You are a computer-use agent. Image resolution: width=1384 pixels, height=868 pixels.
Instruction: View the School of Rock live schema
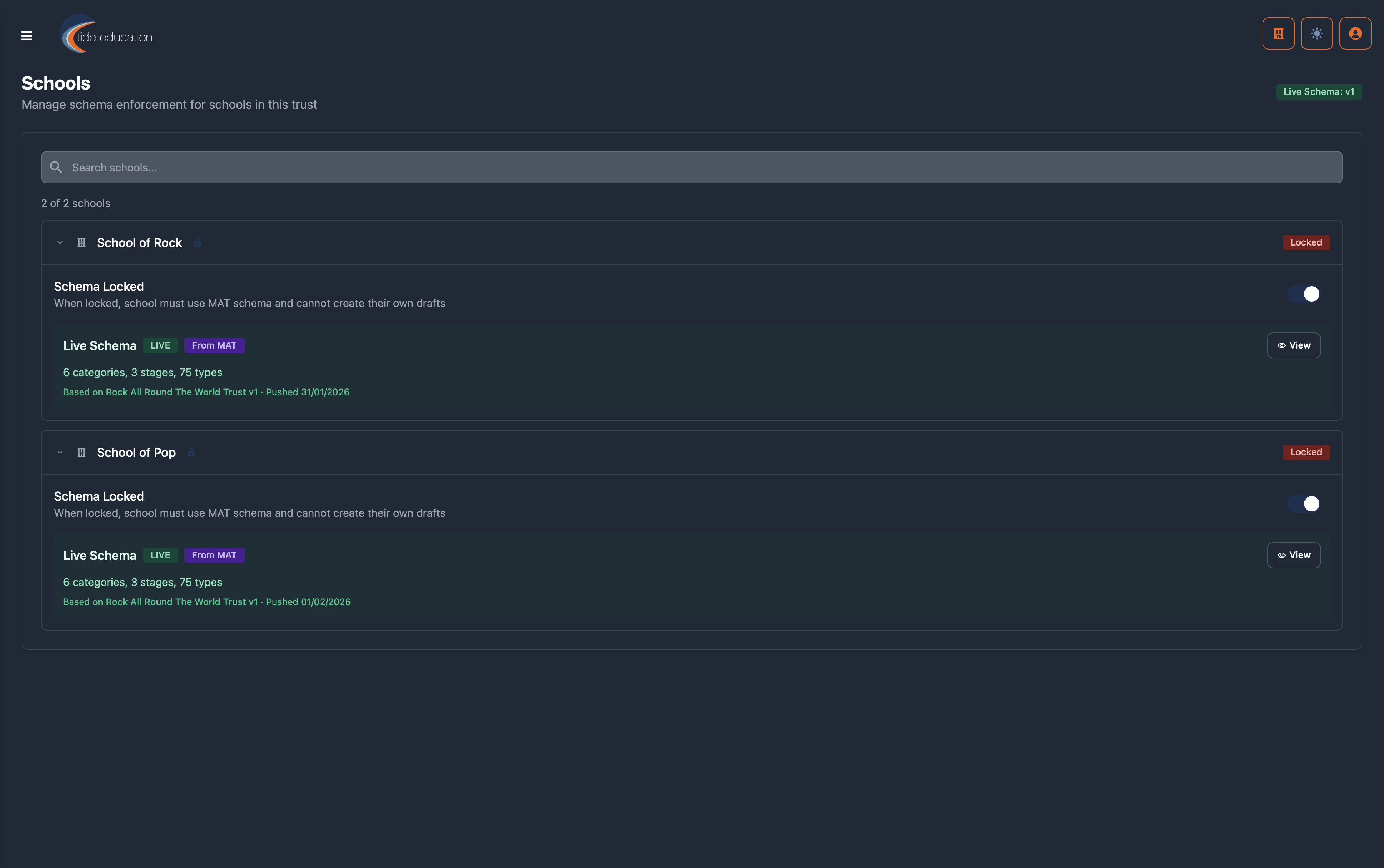click(1293, 345)
